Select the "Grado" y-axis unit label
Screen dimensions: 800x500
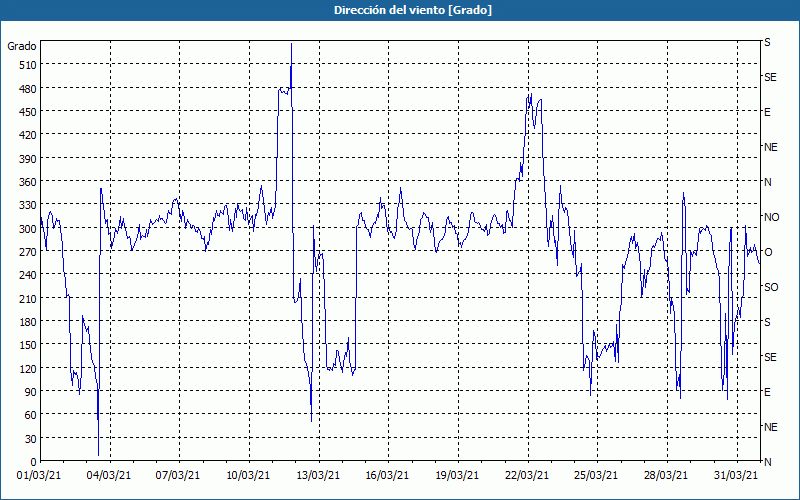click(x=22, y=46)
